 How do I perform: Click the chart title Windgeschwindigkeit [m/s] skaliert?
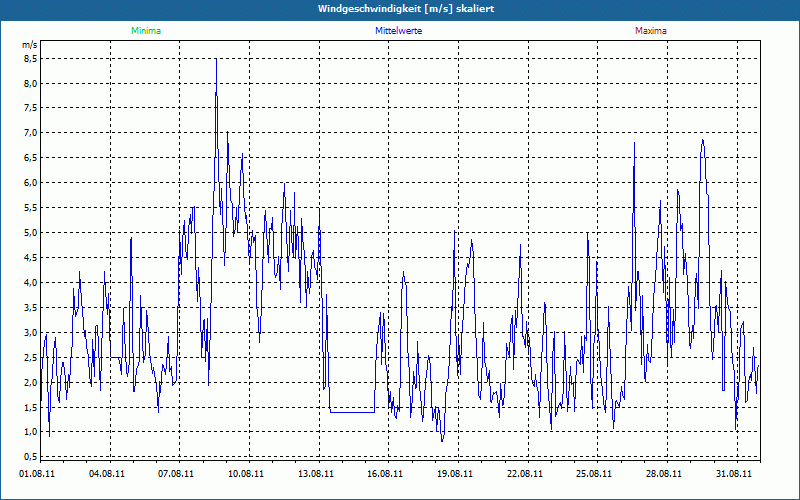(406, 9)
